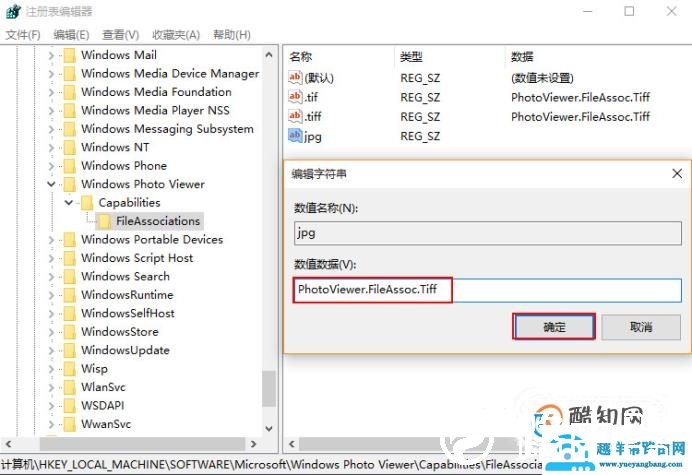Open the 查看(V) menu

coord(120,34)
